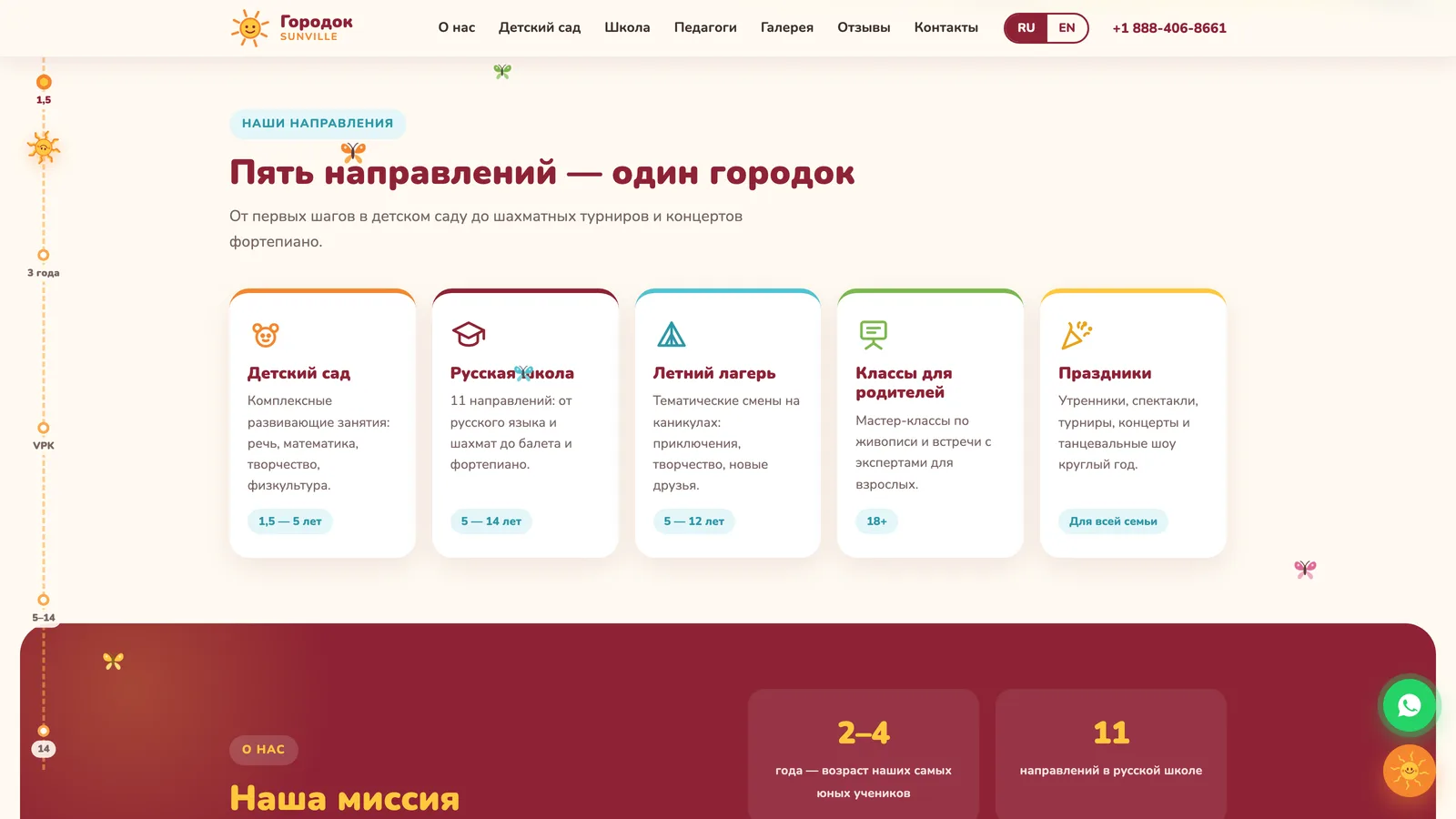Select the 1,5 — 5 лет age badge
Screen dimensions: 1456x819
tap(290, 521)
